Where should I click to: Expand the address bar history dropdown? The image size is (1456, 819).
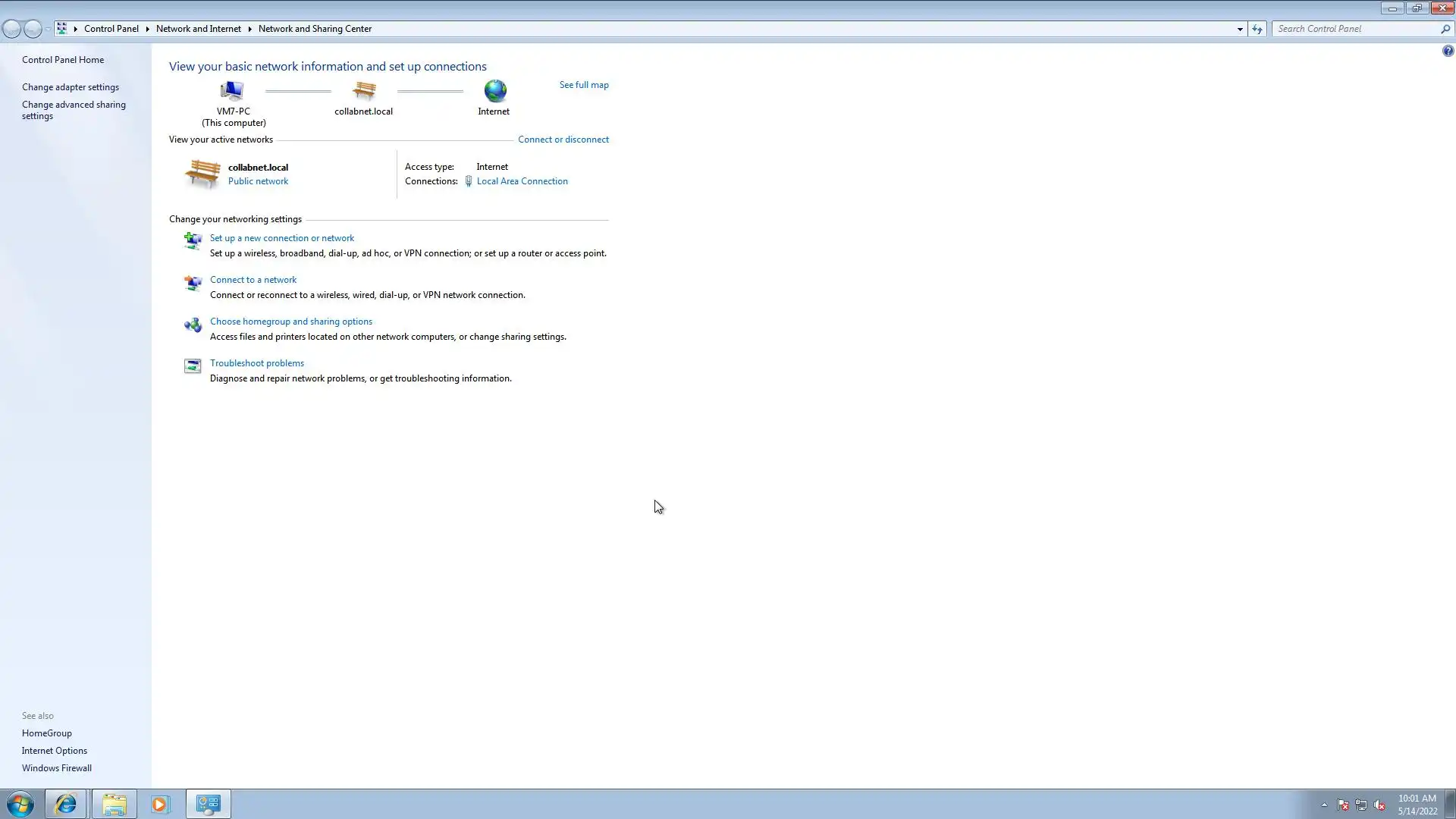[x=1240, y=29]
